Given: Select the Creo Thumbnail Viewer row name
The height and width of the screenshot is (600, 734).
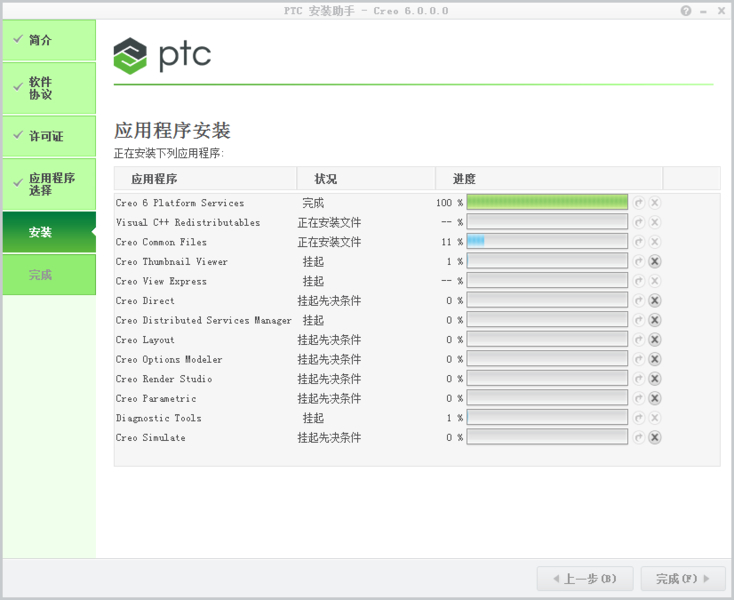Looking at the screenshot, I should (x=172, y=262).
